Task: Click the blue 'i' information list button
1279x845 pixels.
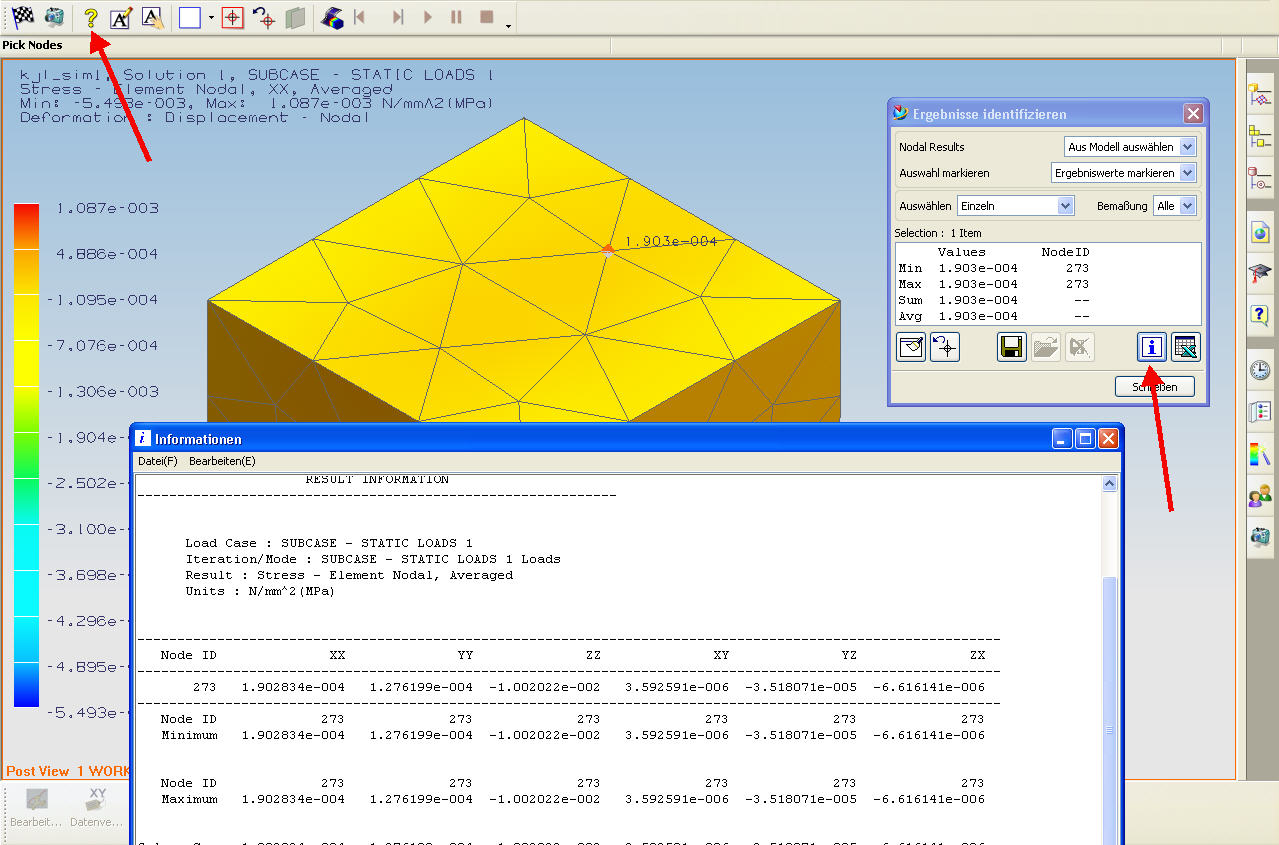Action: [1152, 347]
